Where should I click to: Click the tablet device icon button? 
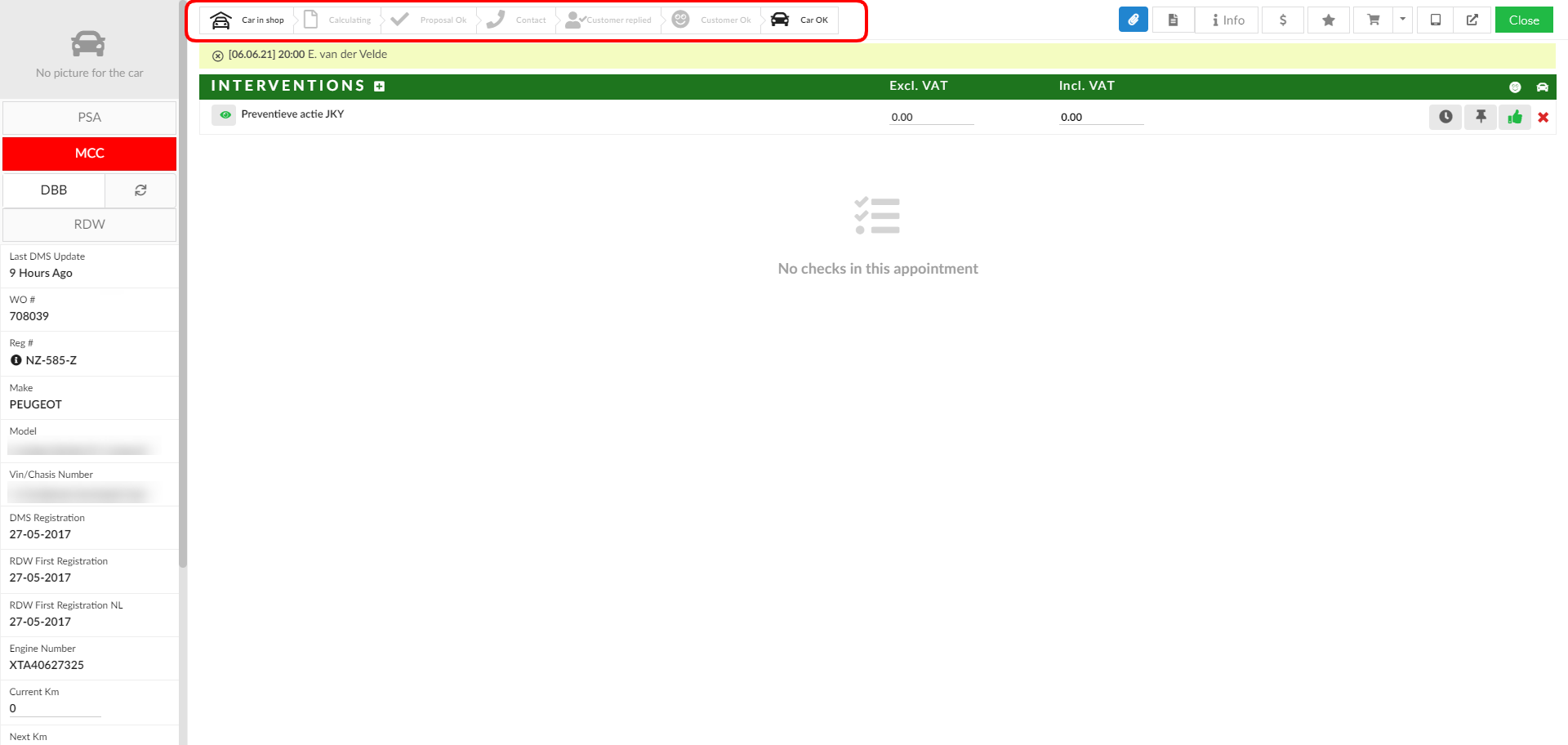pos(1435,20)
